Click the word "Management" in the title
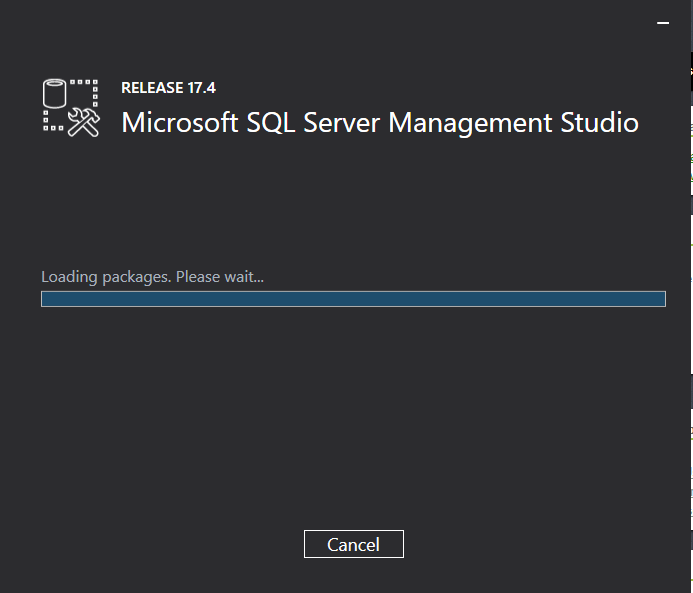 [470, 123]
